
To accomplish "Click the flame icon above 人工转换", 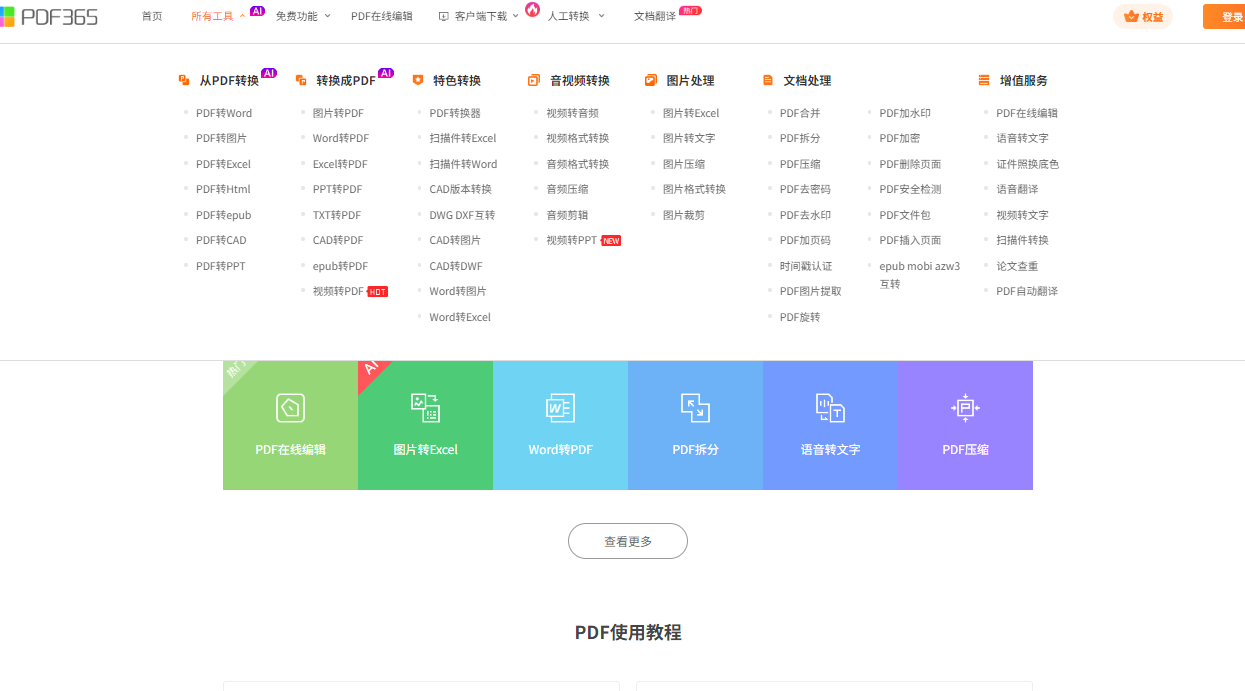I will click(532, 9).
